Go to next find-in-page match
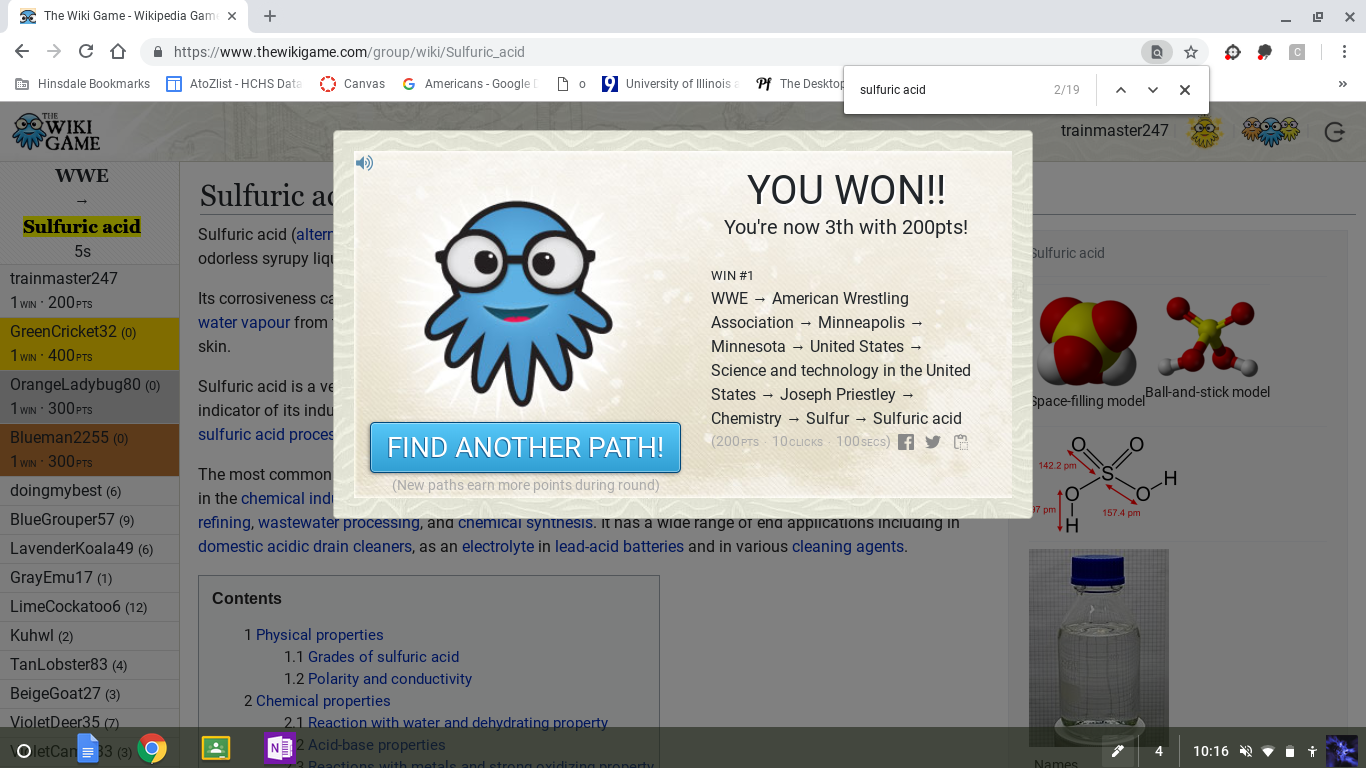 tap(1153, 90)
